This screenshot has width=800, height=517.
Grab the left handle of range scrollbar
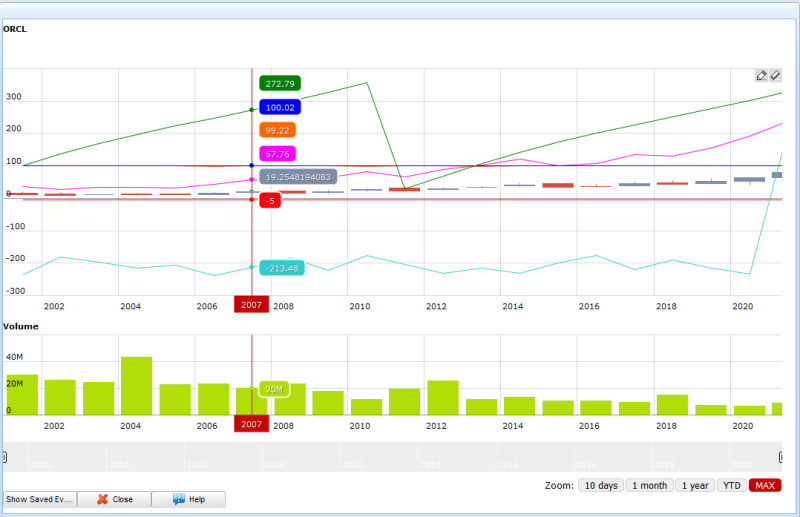(4, 457)
